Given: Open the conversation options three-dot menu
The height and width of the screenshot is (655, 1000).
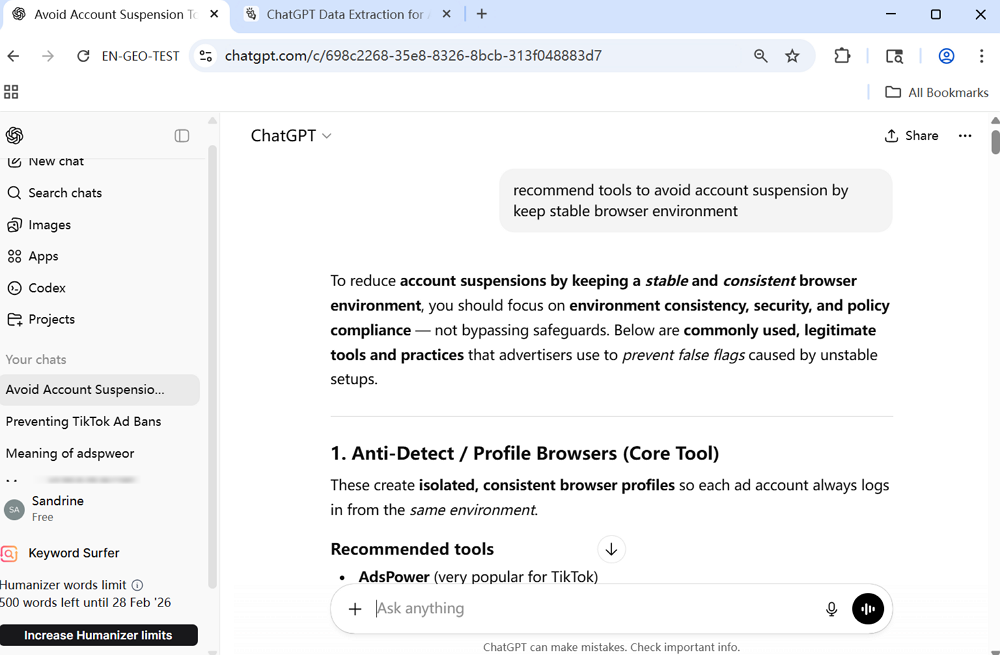Looking at the screenshot, I should (x=964, y=135).
